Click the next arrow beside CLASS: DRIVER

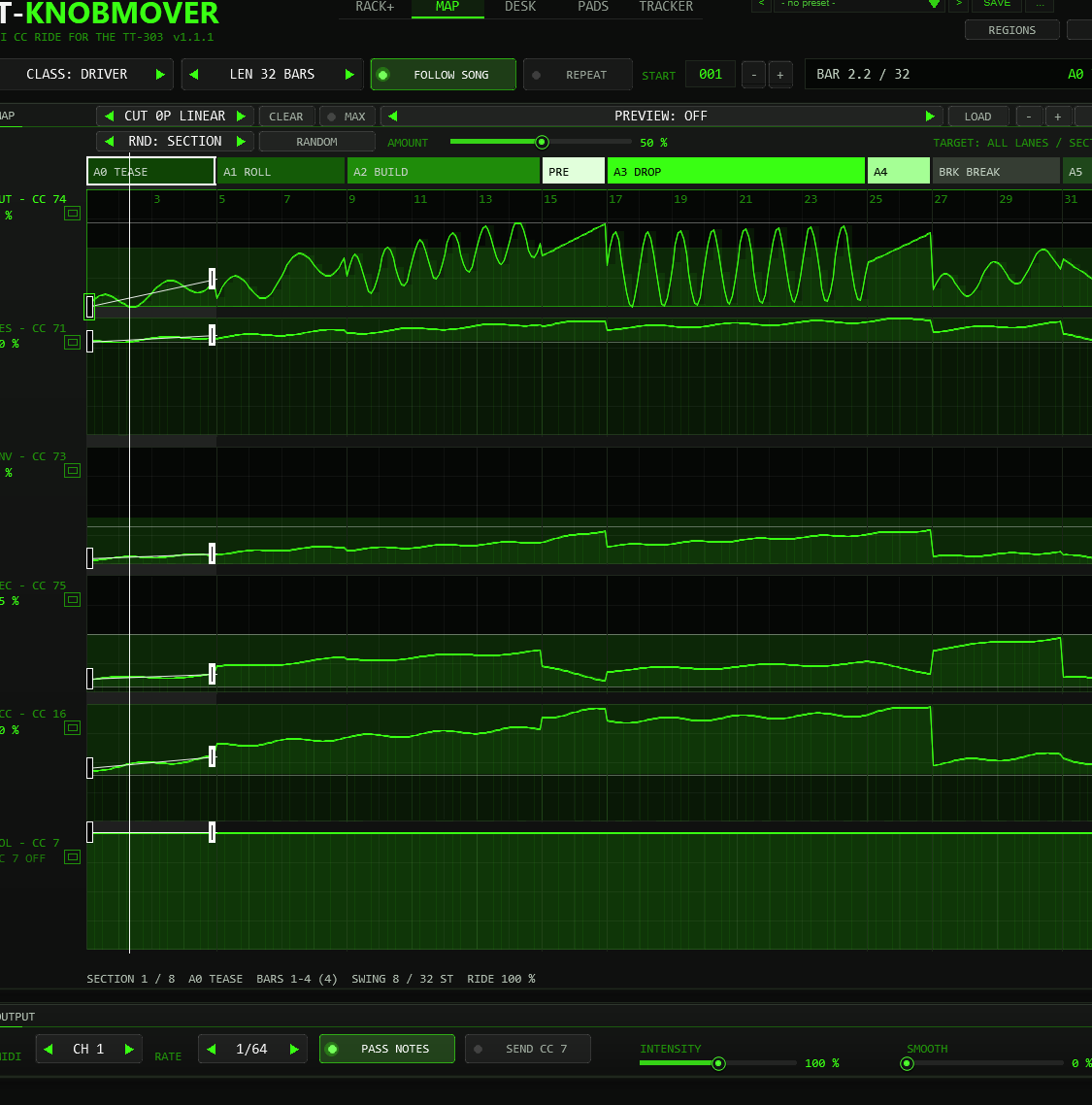pyautogui.click(x=160, y=74)
